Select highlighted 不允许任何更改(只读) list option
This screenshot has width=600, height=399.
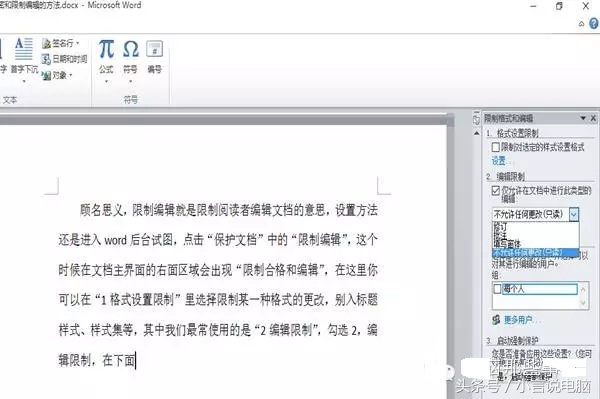tap(535, 252)
